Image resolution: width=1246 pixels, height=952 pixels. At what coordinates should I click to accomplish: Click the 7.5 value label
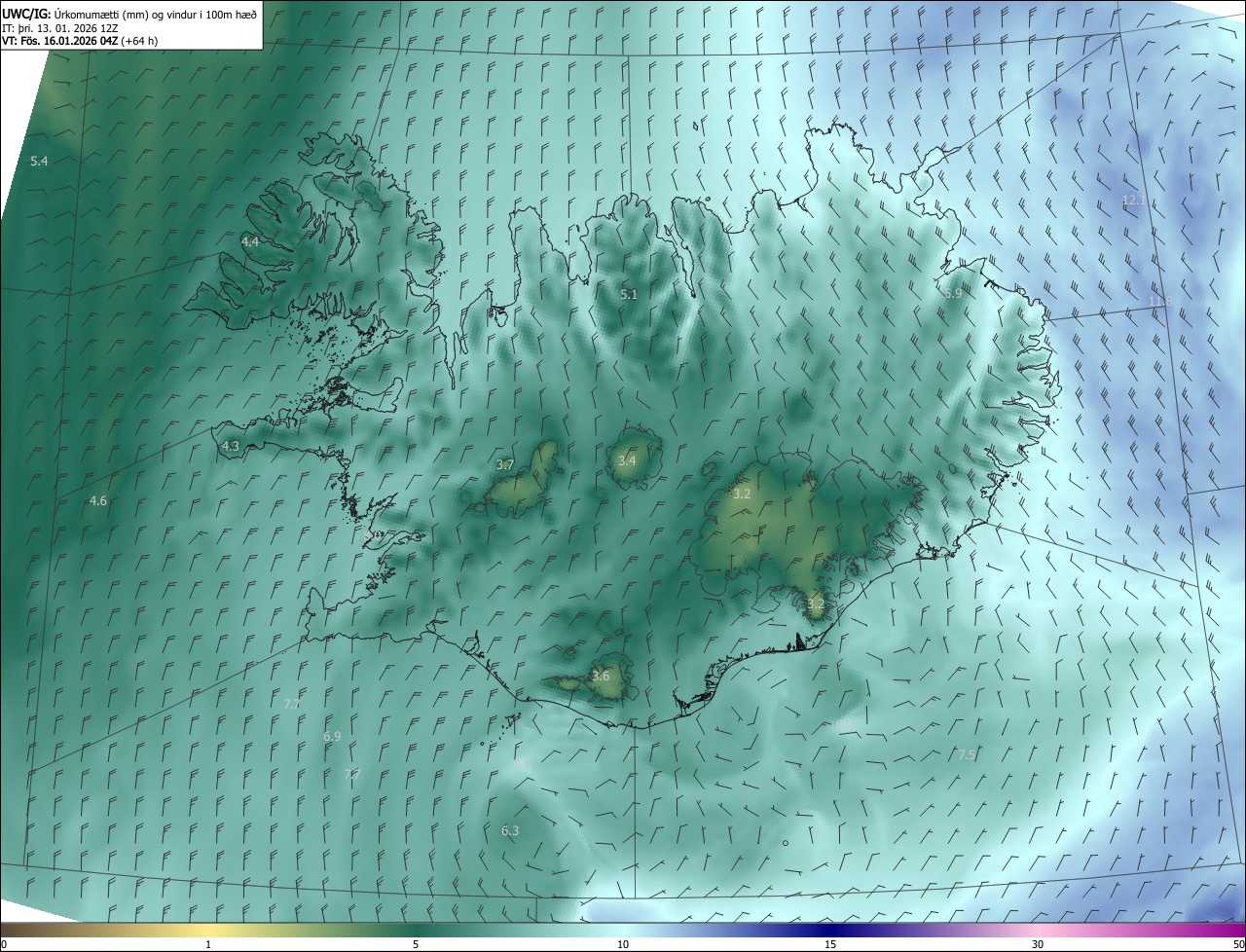[x=967, y=754]
